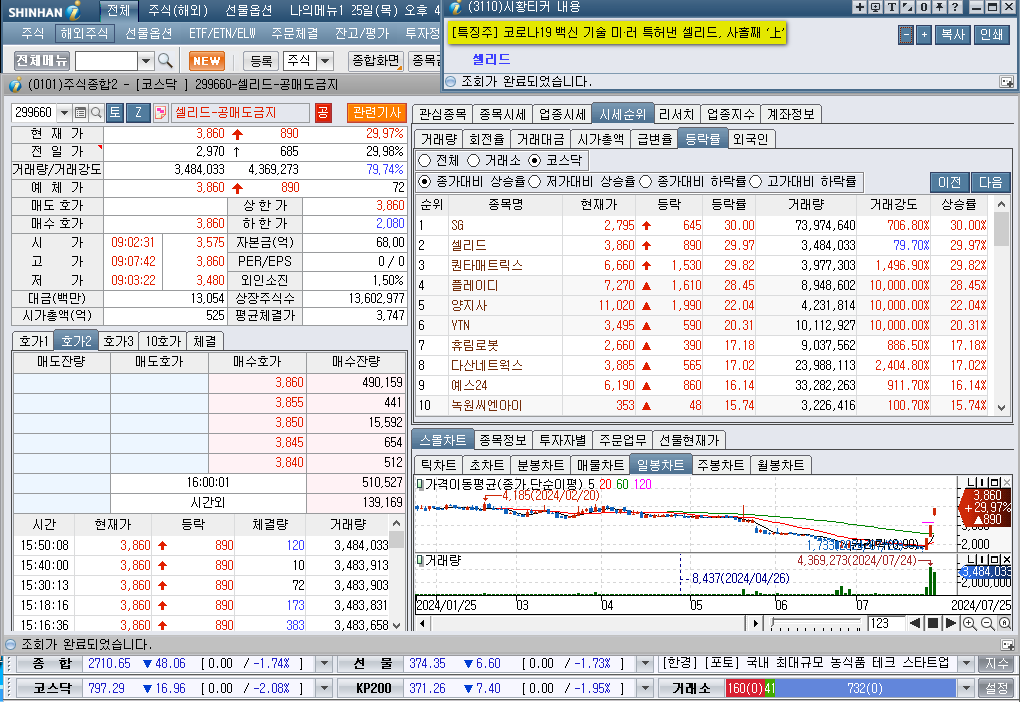The height and width of the screenshot is (702, 1020).
Task: Expand the 종합 index ticker dropdown
Action: tap(323, 664)
